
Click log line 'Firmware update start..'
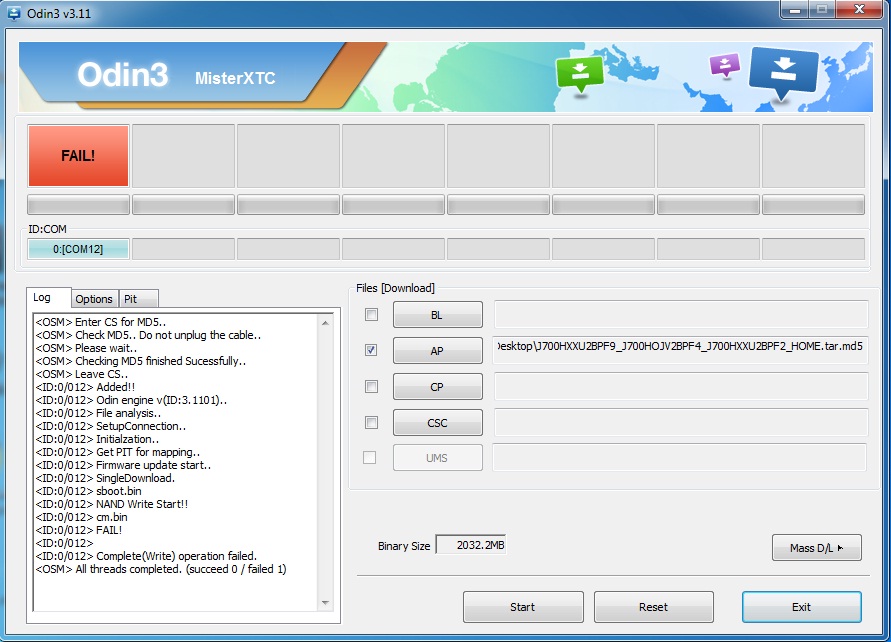pyautogui.click(x=123, y=465)
